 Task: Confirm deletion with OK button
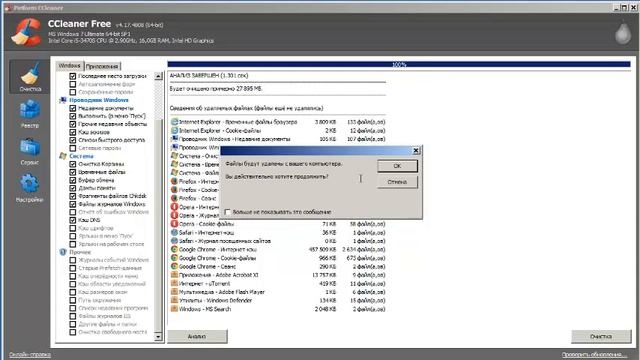(x=397, y=166)
